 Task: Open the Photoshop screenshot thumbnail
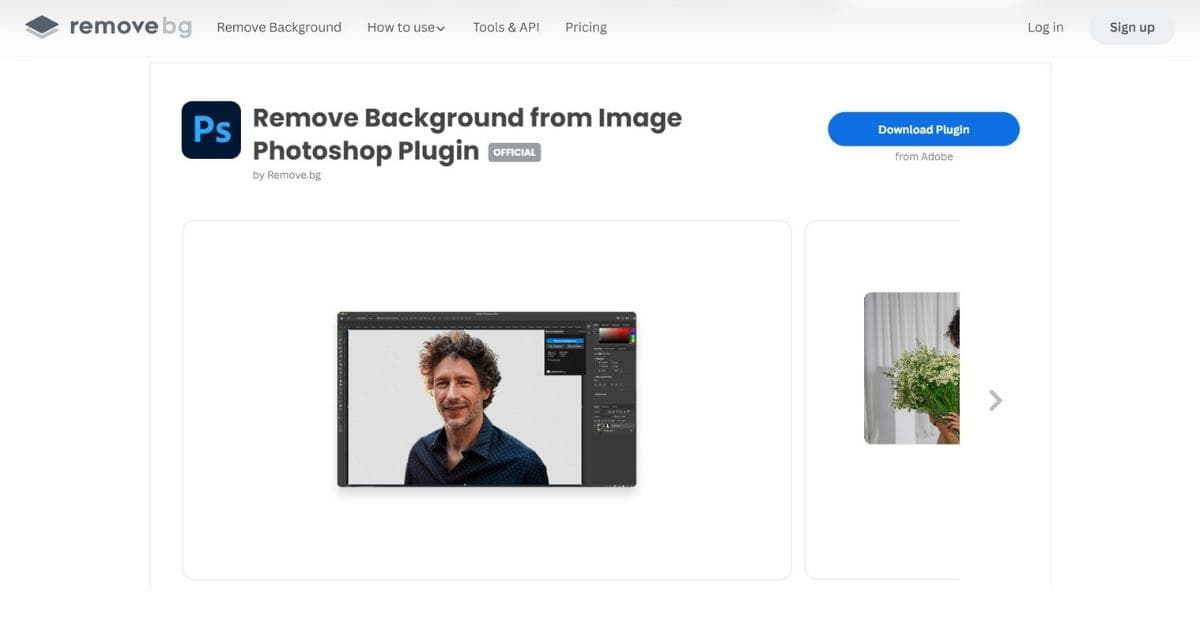[x=487, y=399]
